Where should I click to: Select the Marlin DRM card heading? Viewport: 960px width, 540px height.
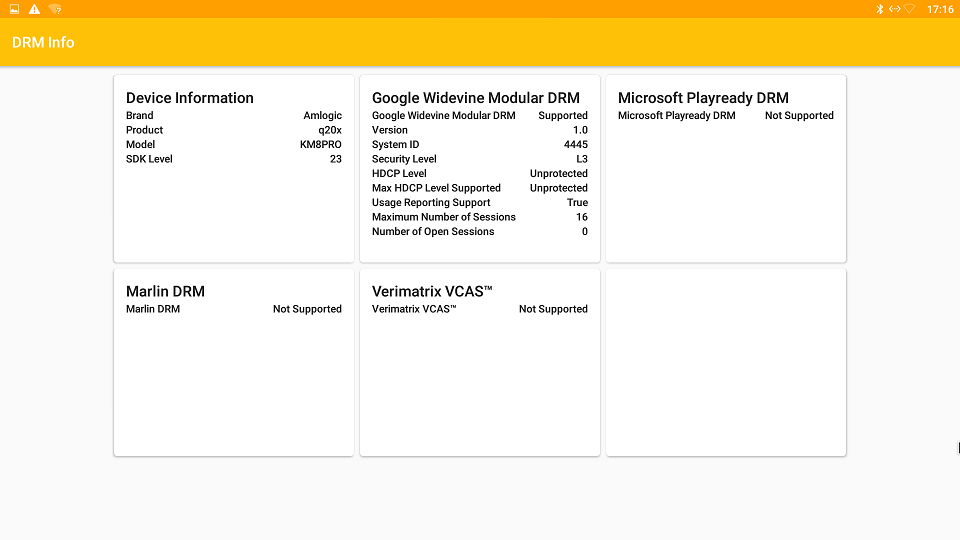pos(165,291)
